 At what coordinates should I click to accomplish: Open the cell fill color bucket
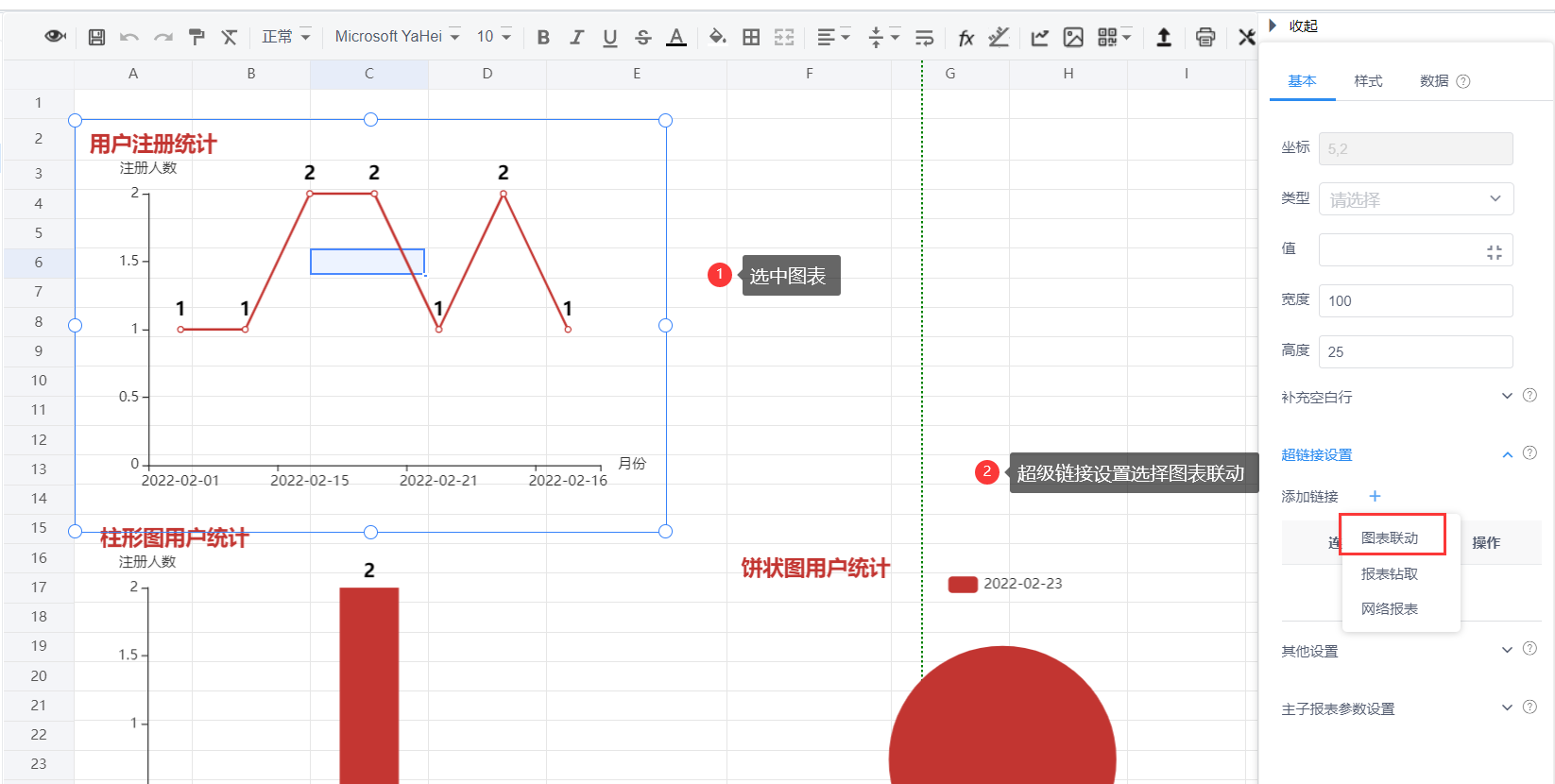[x=717, y=37]
